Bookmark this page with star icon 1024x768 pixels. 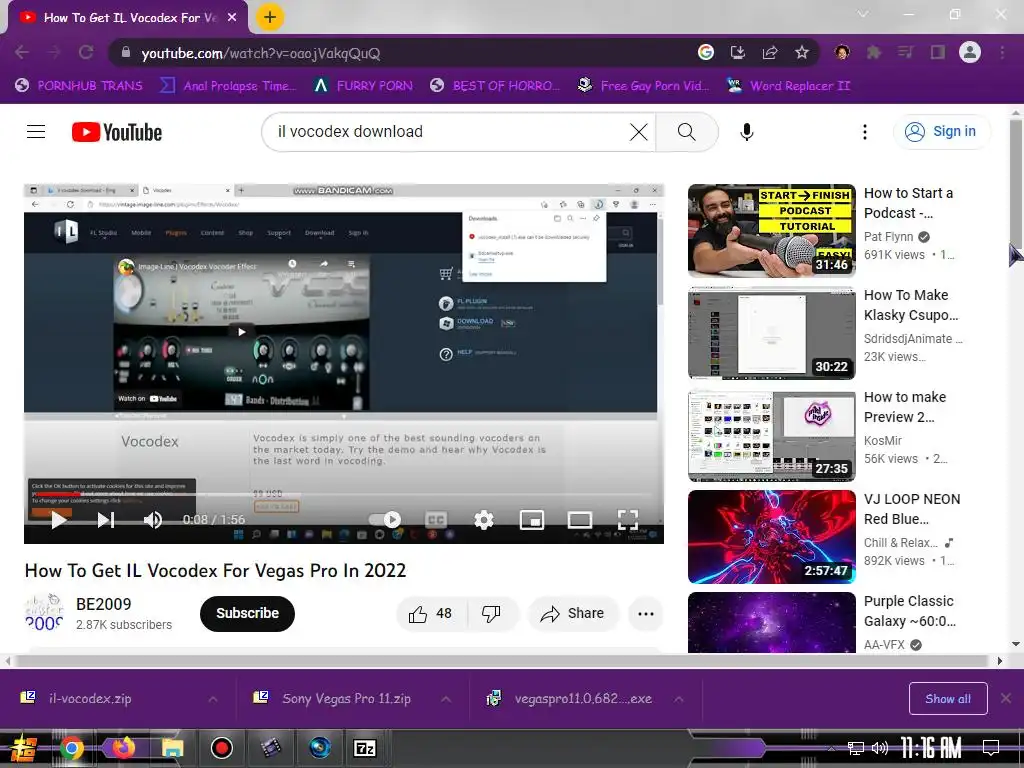pyautogui.click(x=802, y=52)
